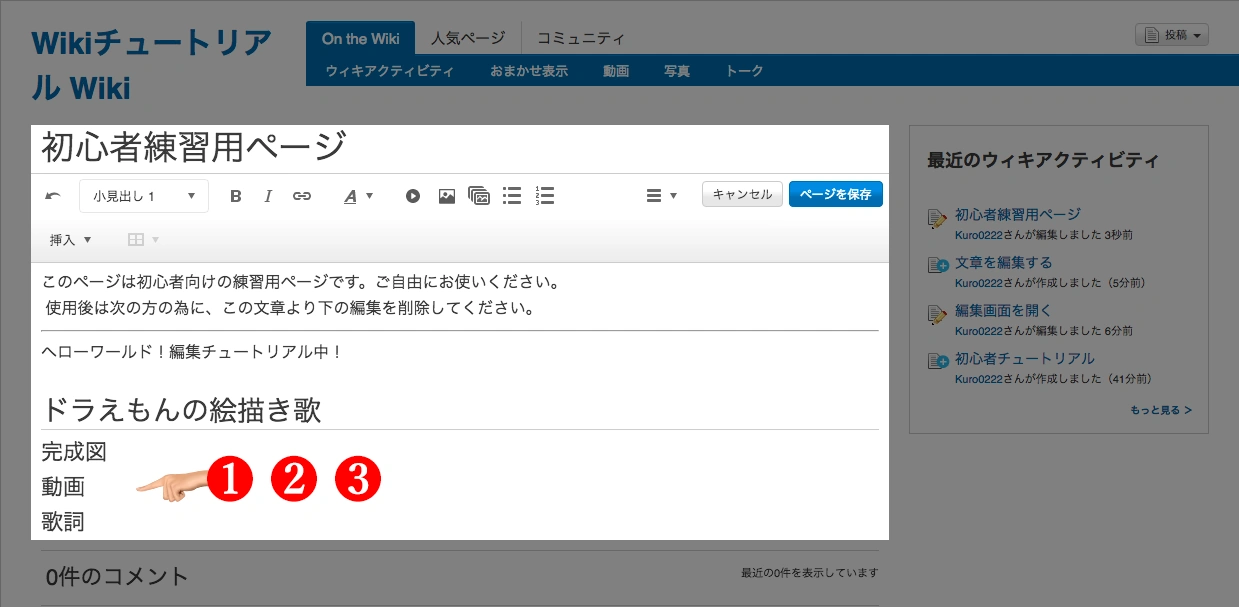Select the コミュニティ tab
1239x607 pixels.
click(x=581, y=38)
